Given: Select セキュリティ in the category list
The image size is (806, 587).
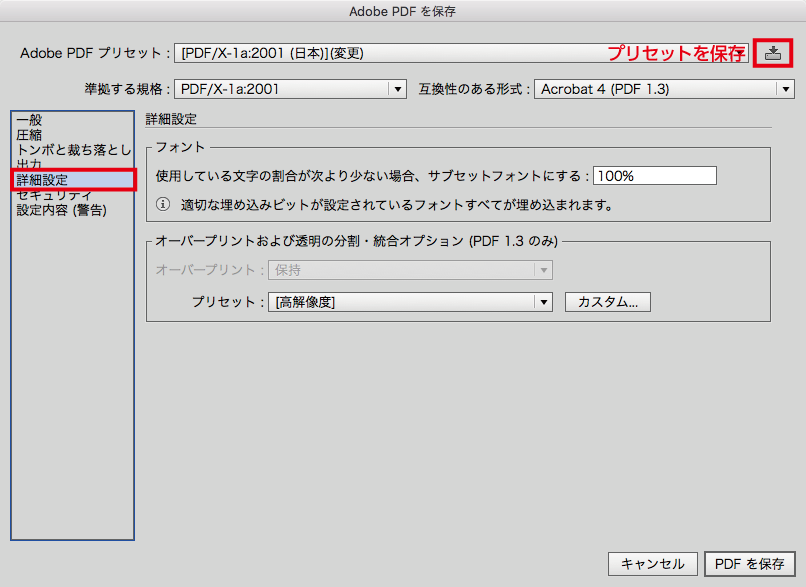Looking at the screenshot, I should coord(54,195).
